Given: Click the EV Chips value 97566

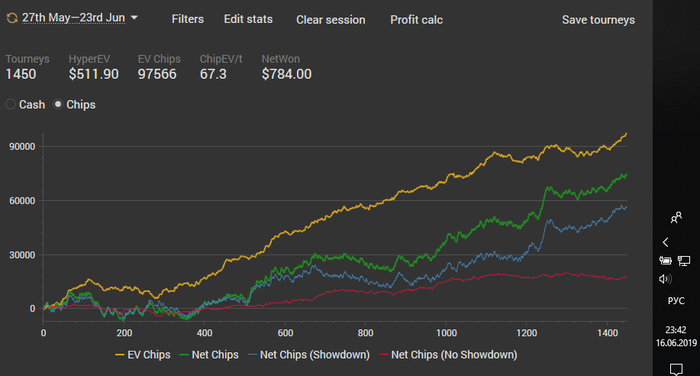Looking at the screenshot, I should point(157,74).
